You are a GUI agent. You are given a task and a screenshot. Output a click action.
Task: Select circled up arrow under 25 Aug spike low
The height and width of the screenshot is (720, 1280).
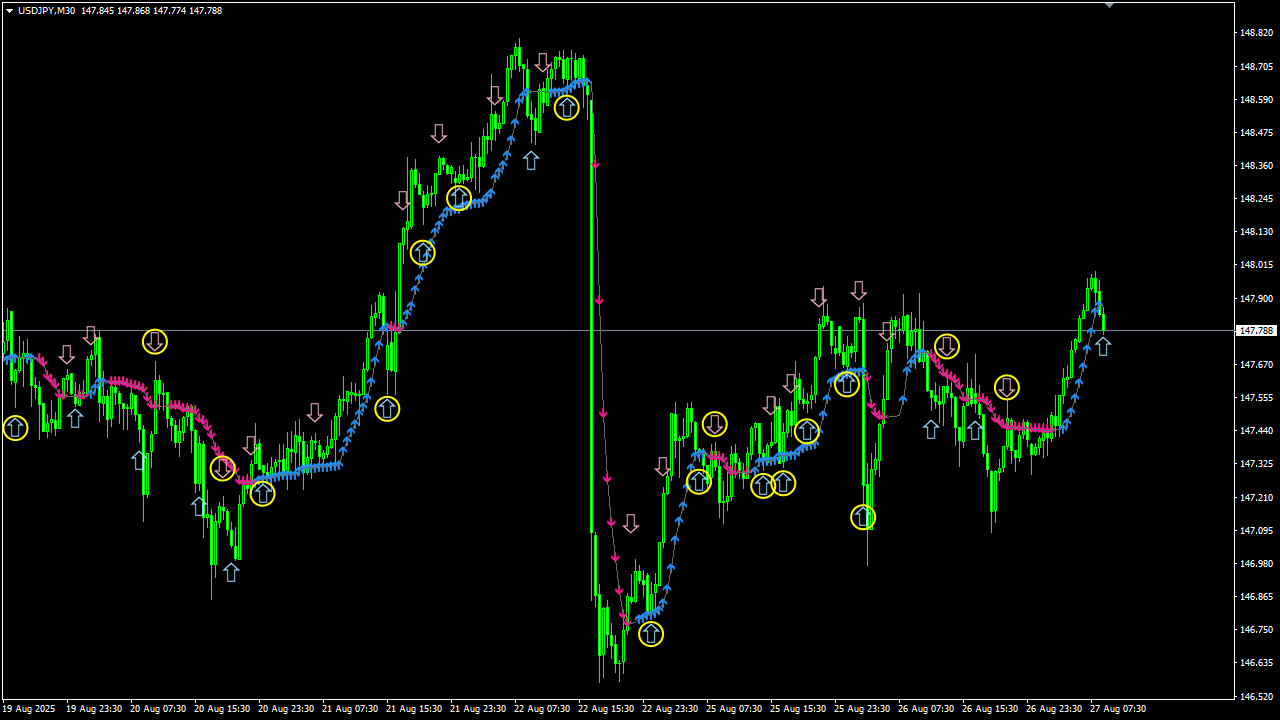point(863,517)
